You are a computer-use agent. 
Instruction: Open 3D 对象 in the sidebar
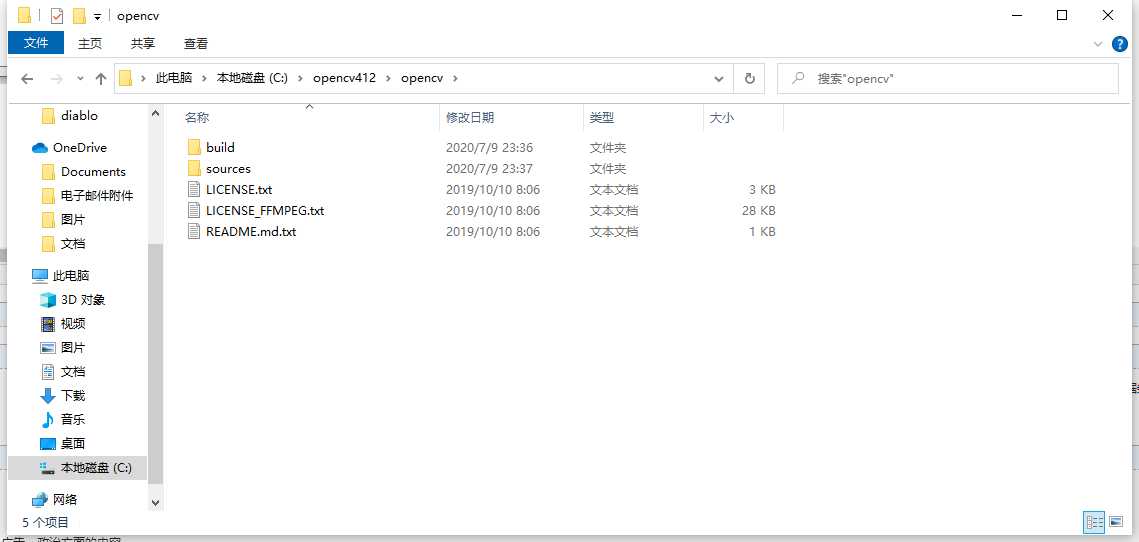tap(83, 299)
